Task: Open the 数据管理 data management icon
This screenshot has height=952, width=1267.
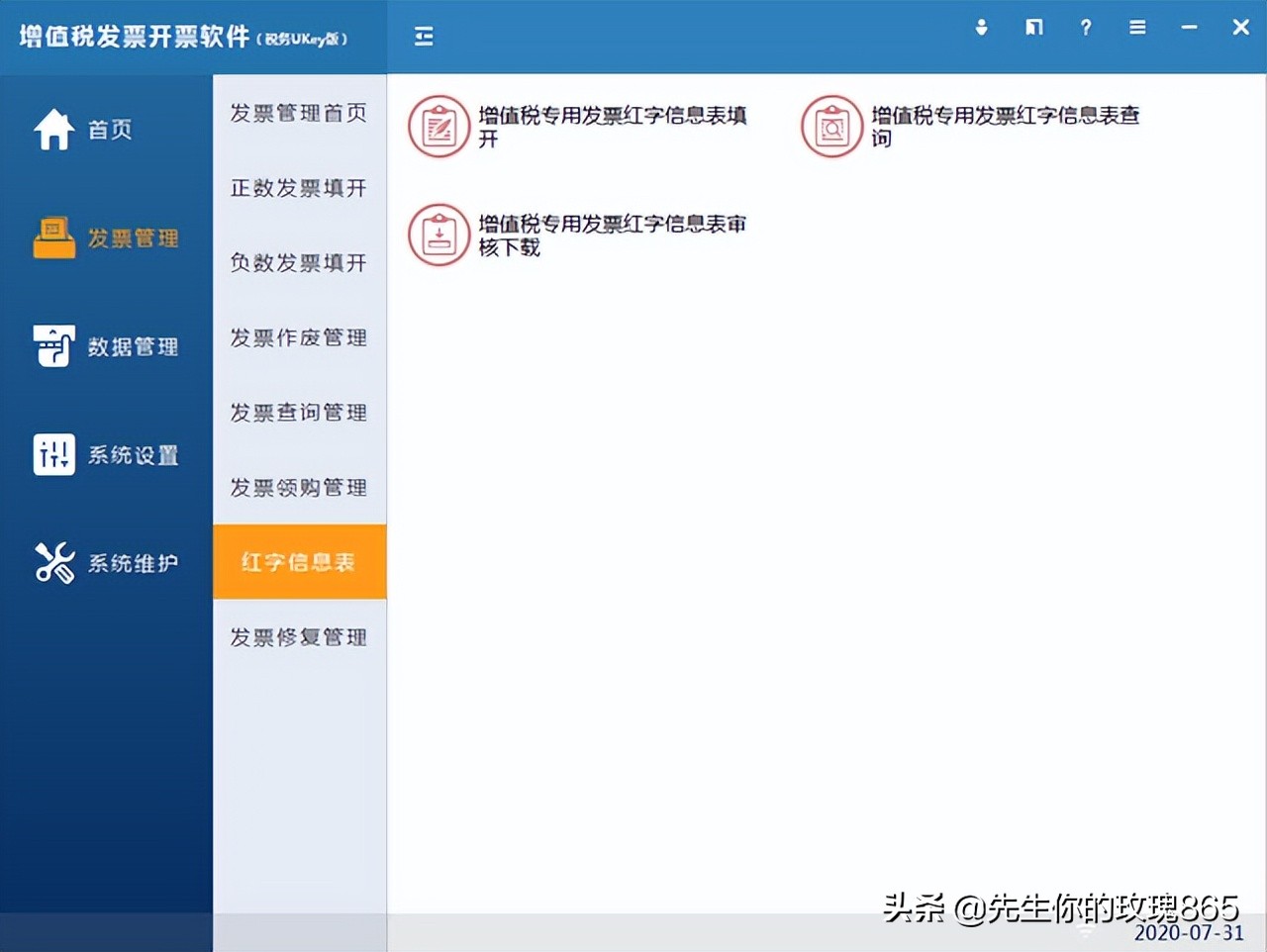Action: [53, 345]
